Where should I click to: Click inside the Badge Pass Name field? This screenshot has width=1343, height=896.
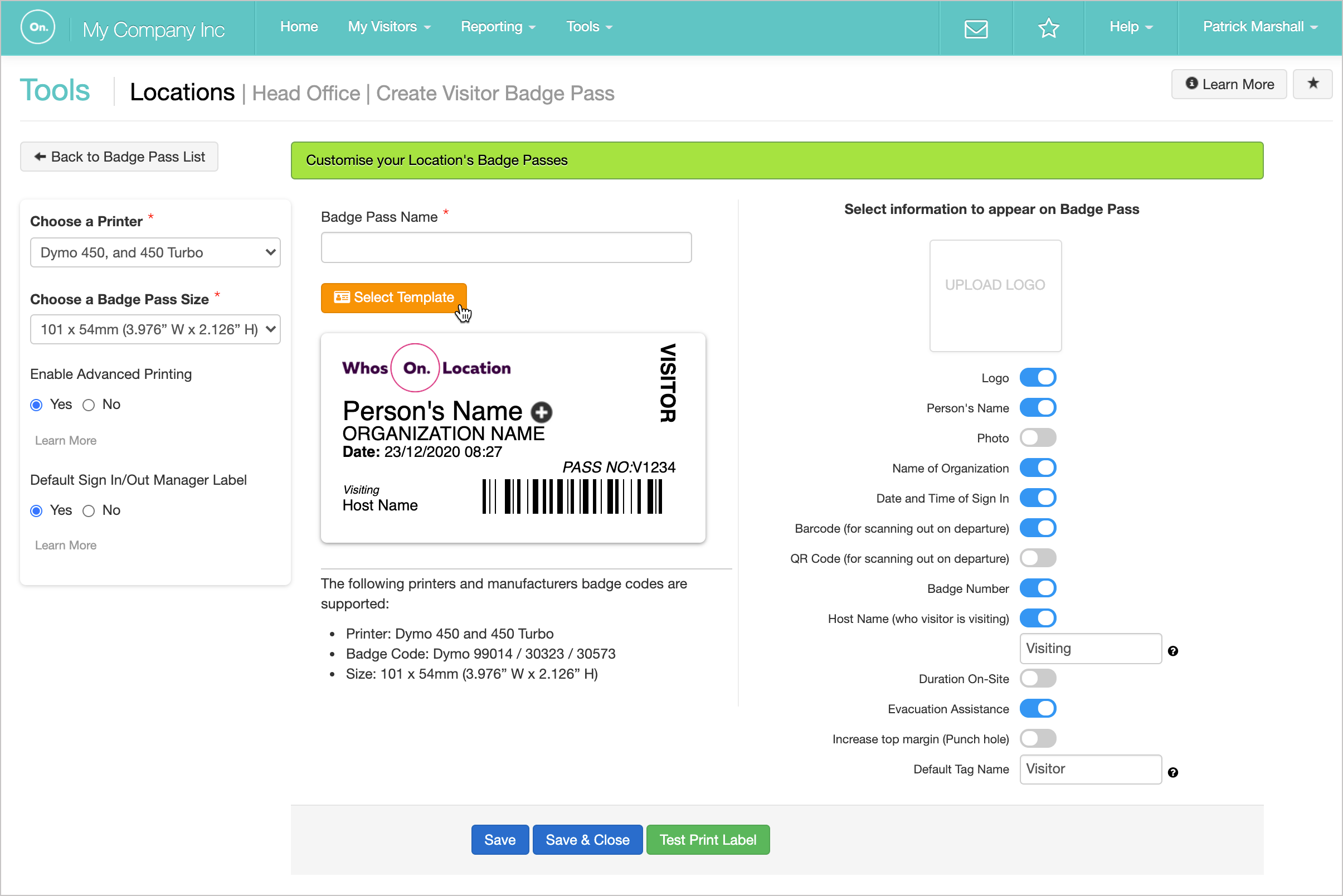(506, 247)
